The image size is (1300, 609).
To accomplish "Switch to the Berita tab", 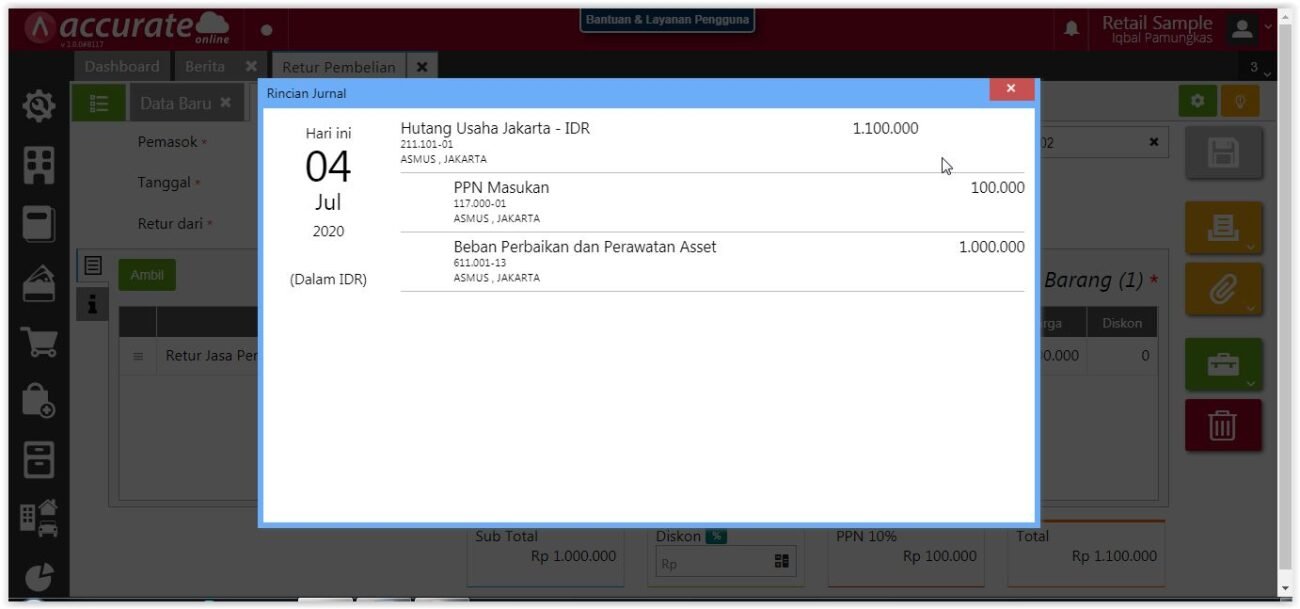I will coord(204,66).
